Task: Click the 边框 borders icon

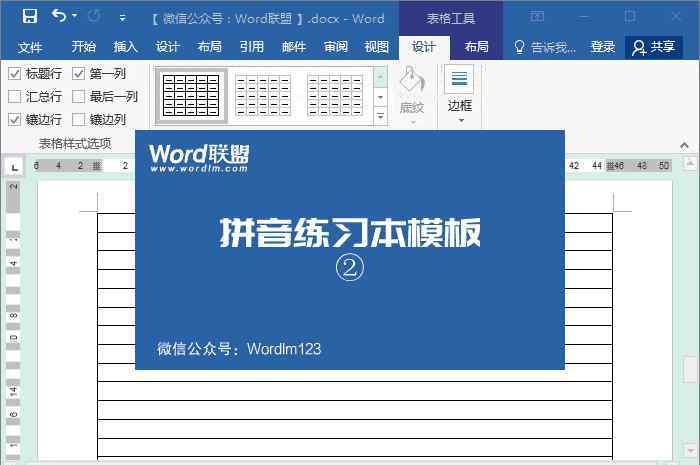Action: point(459,79)
